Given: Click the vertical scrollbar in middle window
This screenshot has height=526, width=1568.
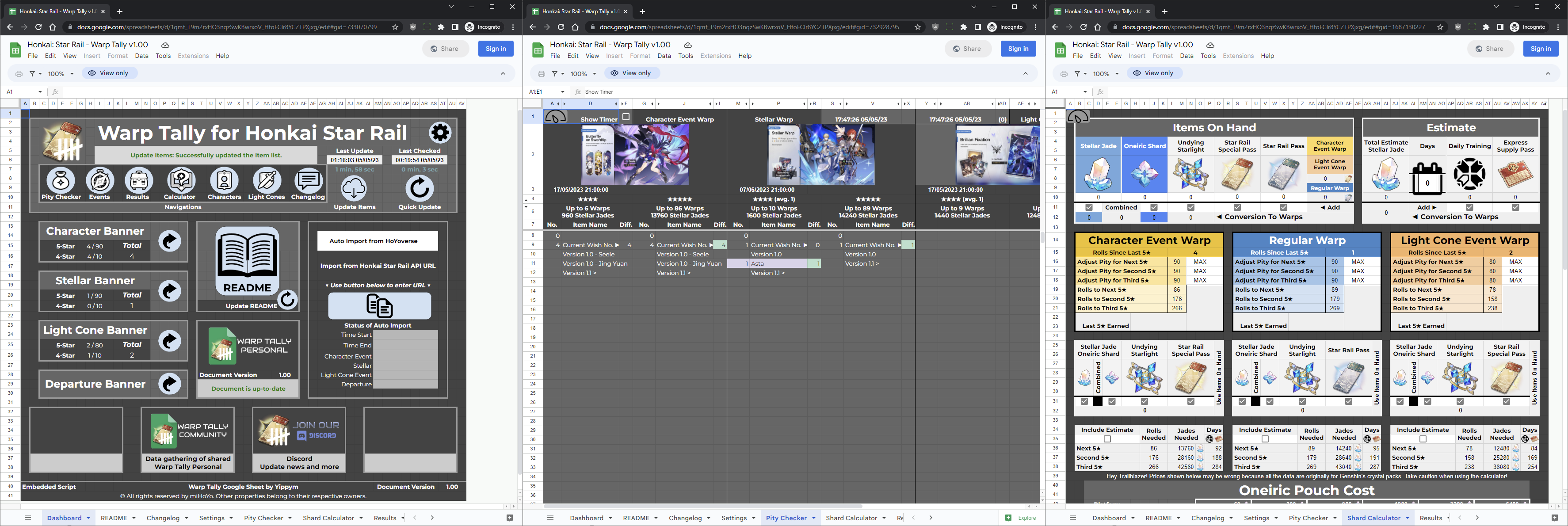Looking at the screenshot, I should (1042, 237).
